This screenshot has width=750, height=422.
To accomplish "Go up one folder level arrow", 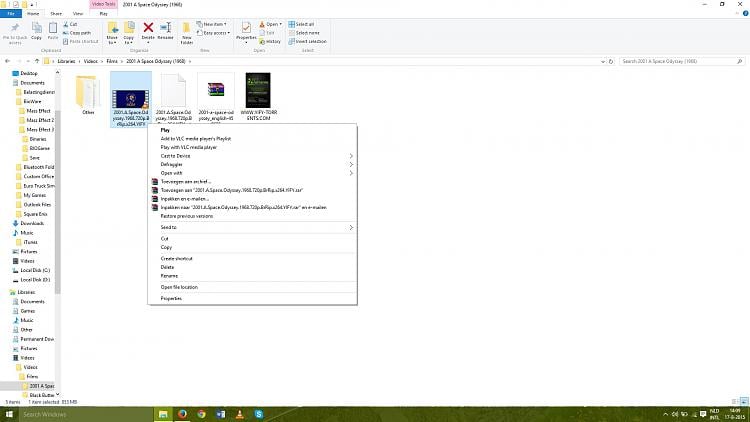I will [x=37, y=61].
